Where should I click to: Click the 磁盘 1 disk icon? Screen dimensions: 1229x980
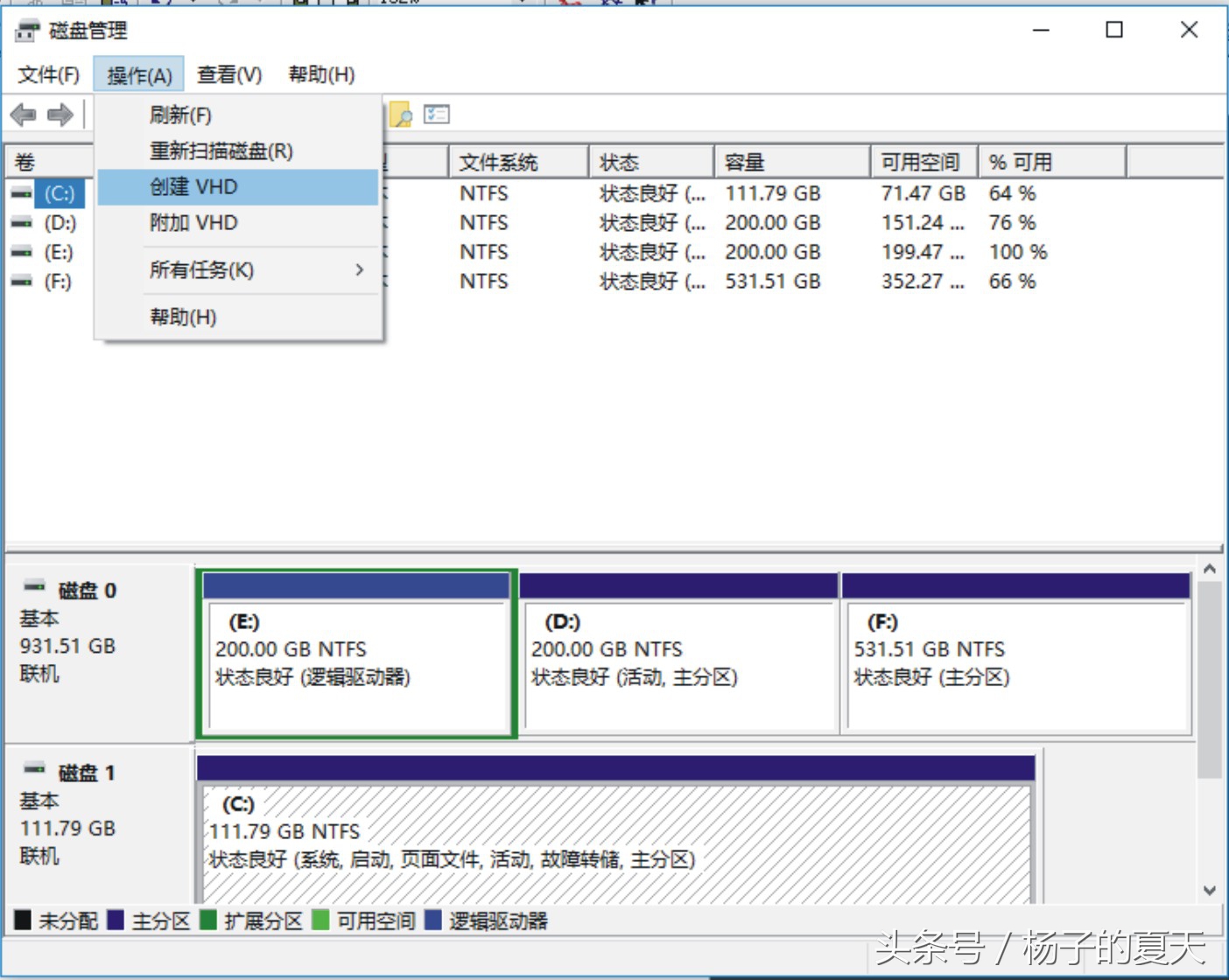coord(35,770)
